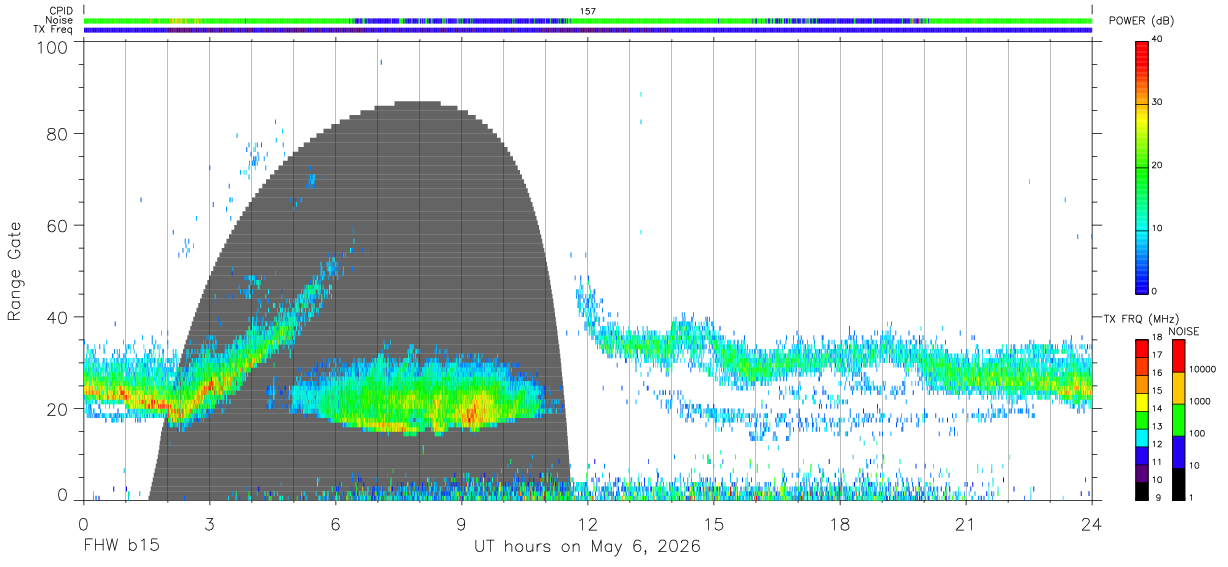Click the UT hours on May 6, 2026 caption
This screenshot has height=567, width=1228.
(x=587, y=547)
